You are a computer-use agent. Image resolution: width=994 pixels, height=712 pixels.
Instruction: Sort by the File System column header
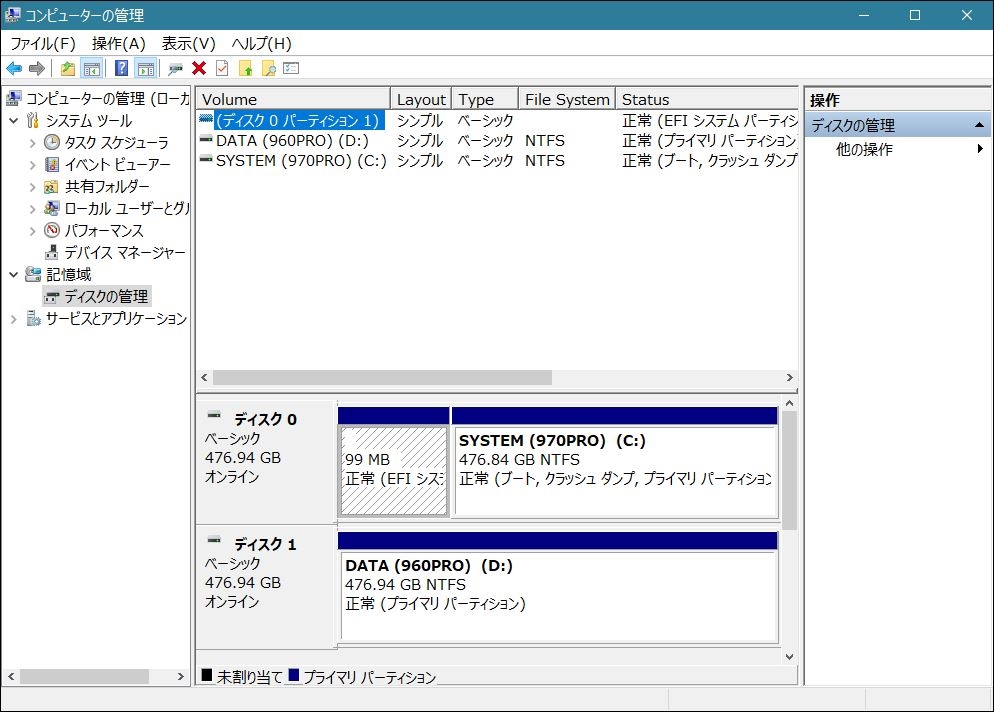click(x=567, y=100)
